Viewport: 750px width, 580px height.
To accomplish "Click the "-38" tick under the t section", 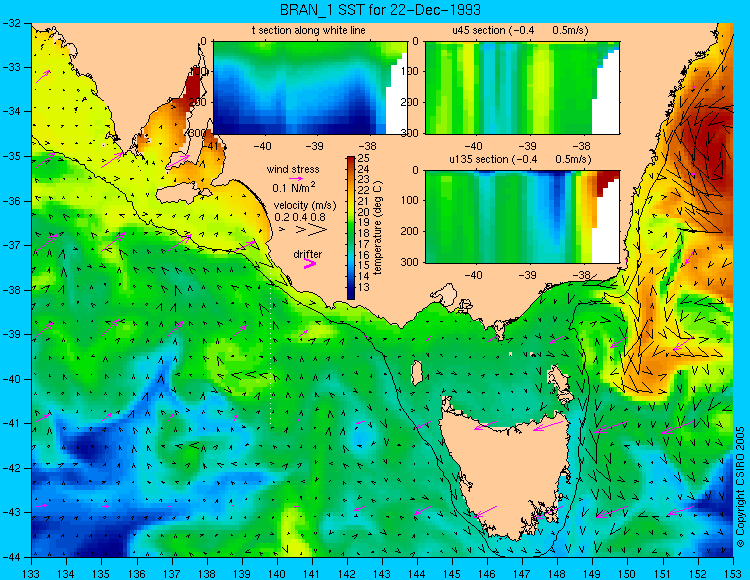I will (369, 146).
